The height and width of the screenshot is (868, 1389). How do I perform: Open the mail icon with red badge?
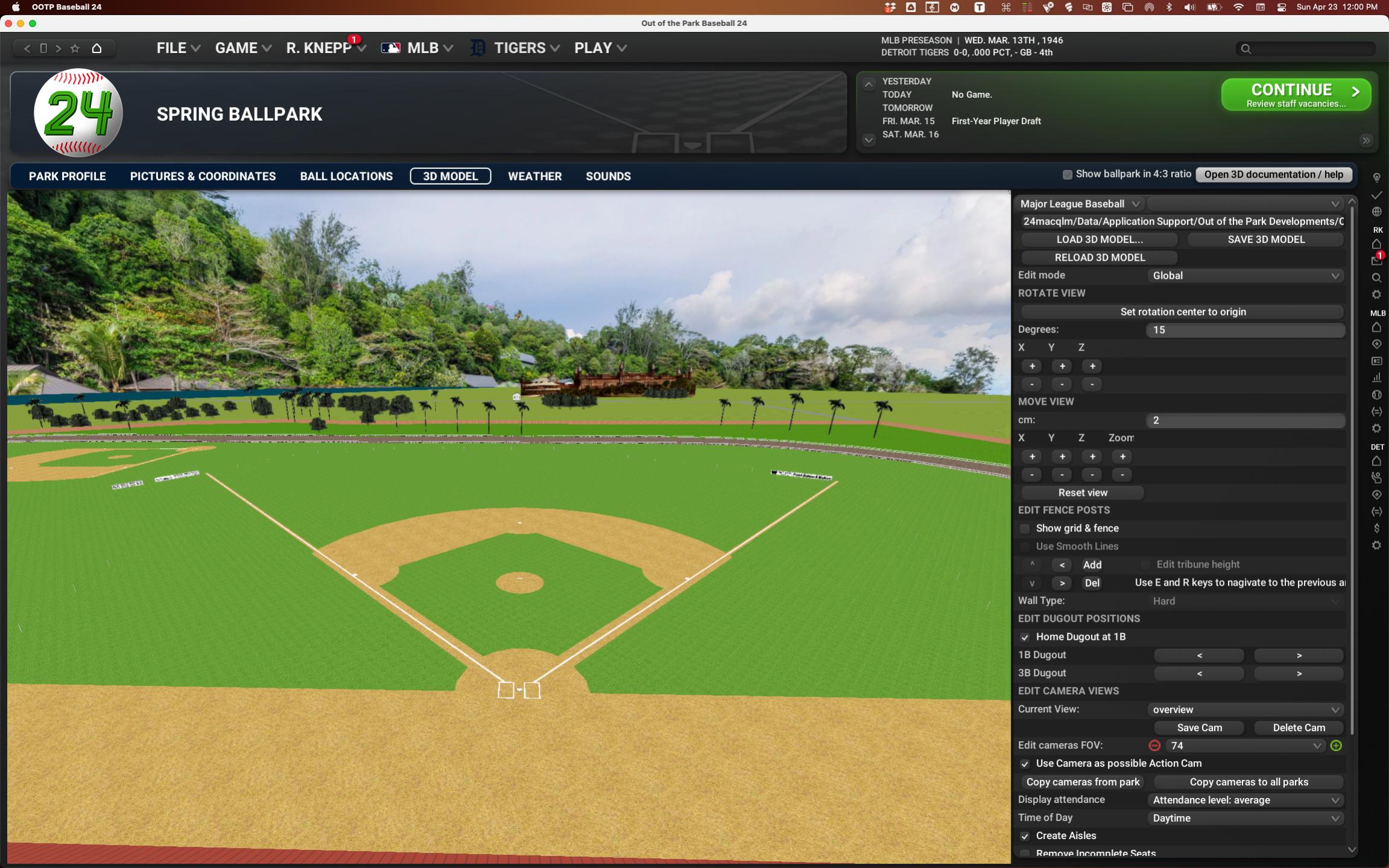point(1376,261)
